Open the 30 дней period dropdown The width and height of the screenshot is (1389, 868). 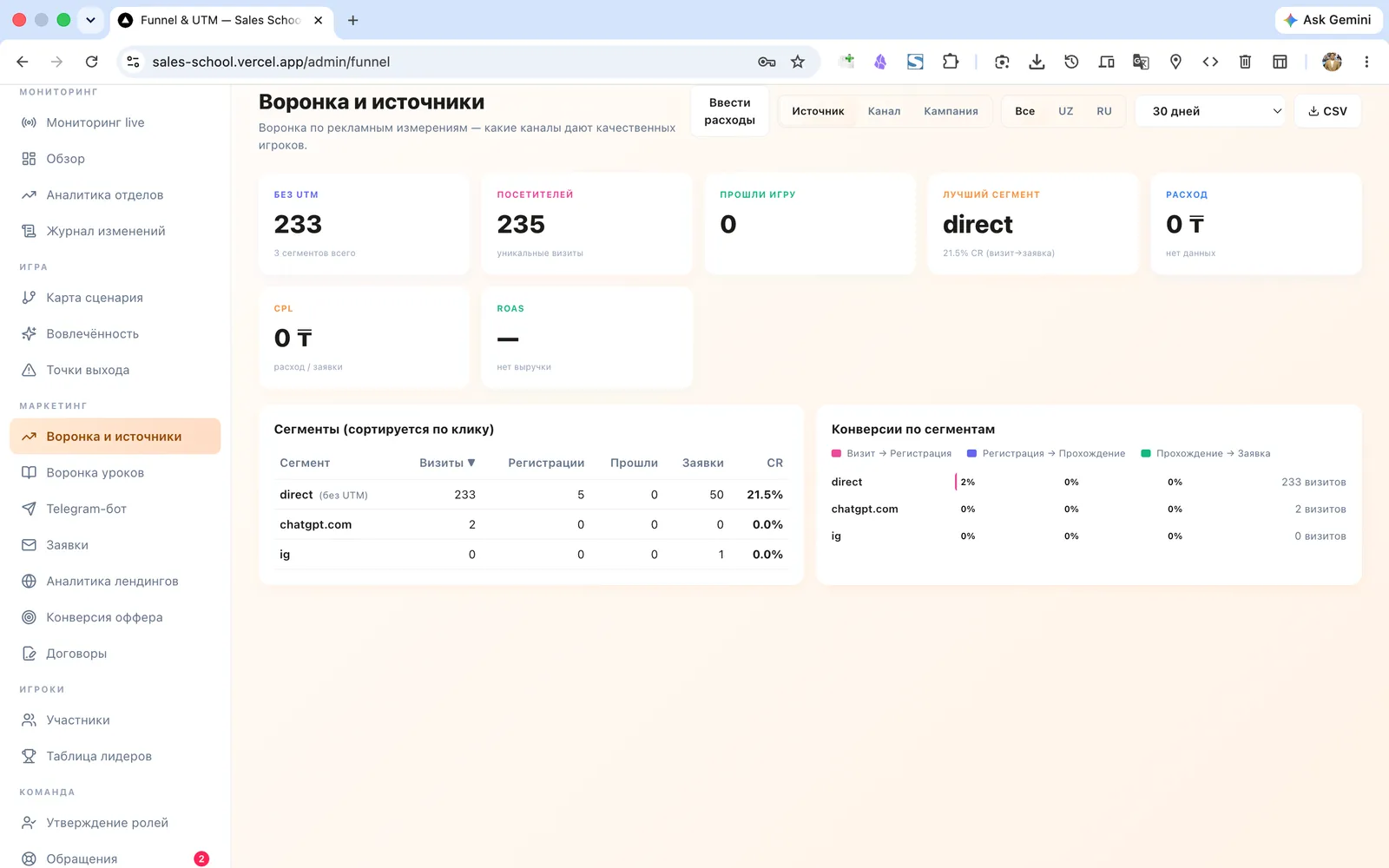1210,111
